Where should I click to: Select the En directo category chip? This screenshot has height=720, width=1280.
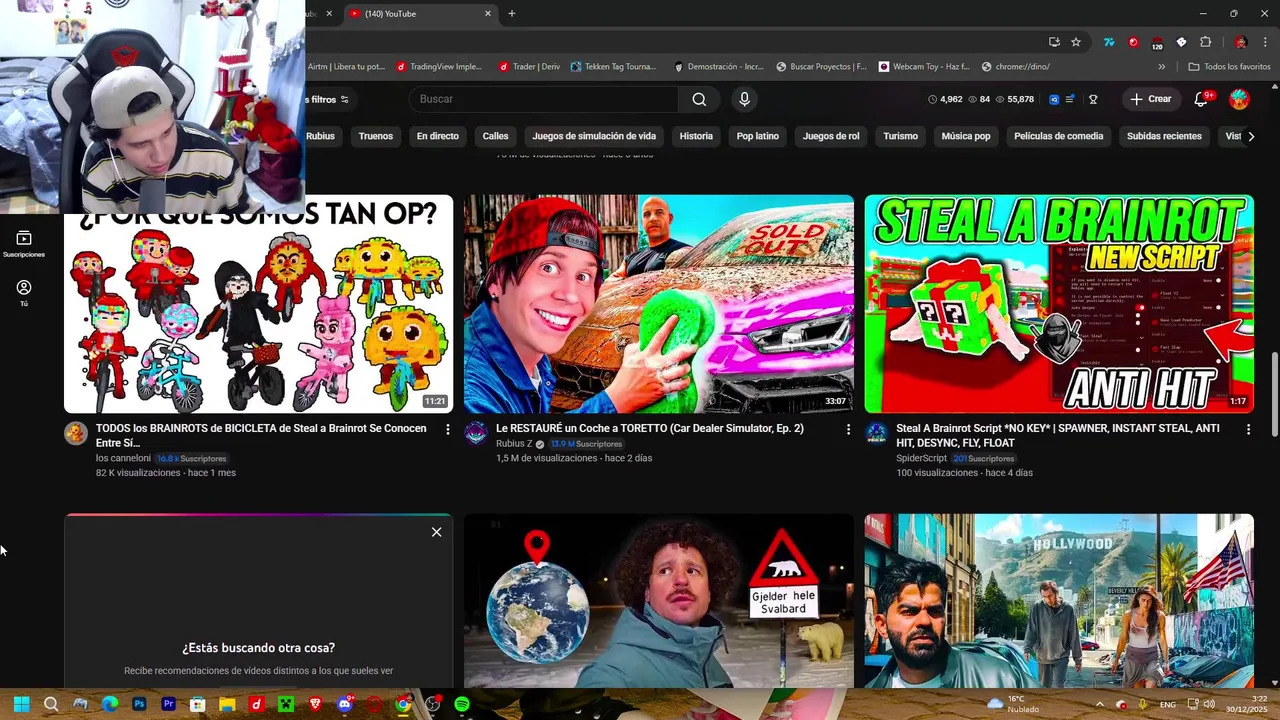tap(438, 136)
